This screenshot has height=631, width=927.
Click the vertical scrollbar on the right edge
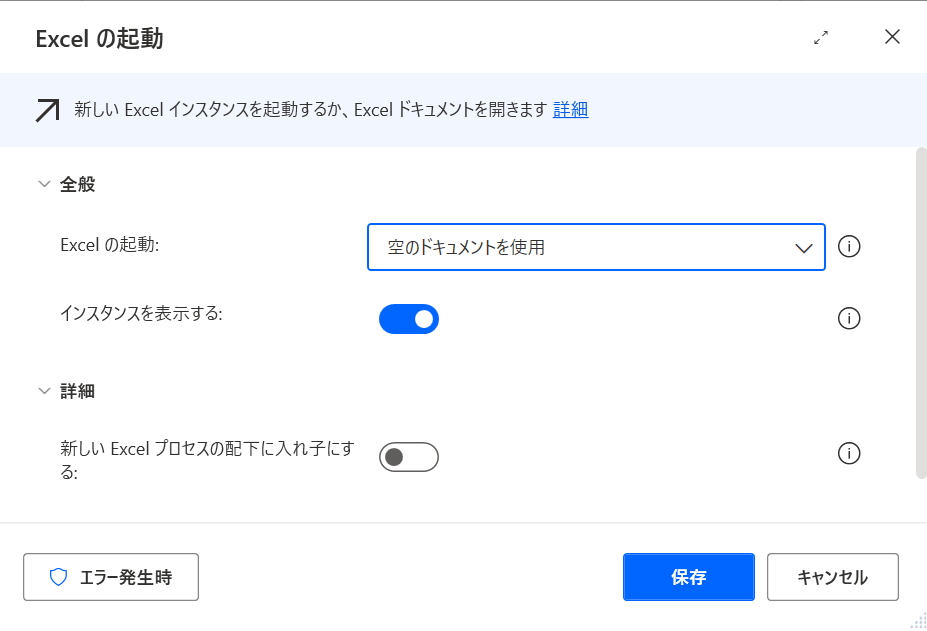tap(921, 310)
